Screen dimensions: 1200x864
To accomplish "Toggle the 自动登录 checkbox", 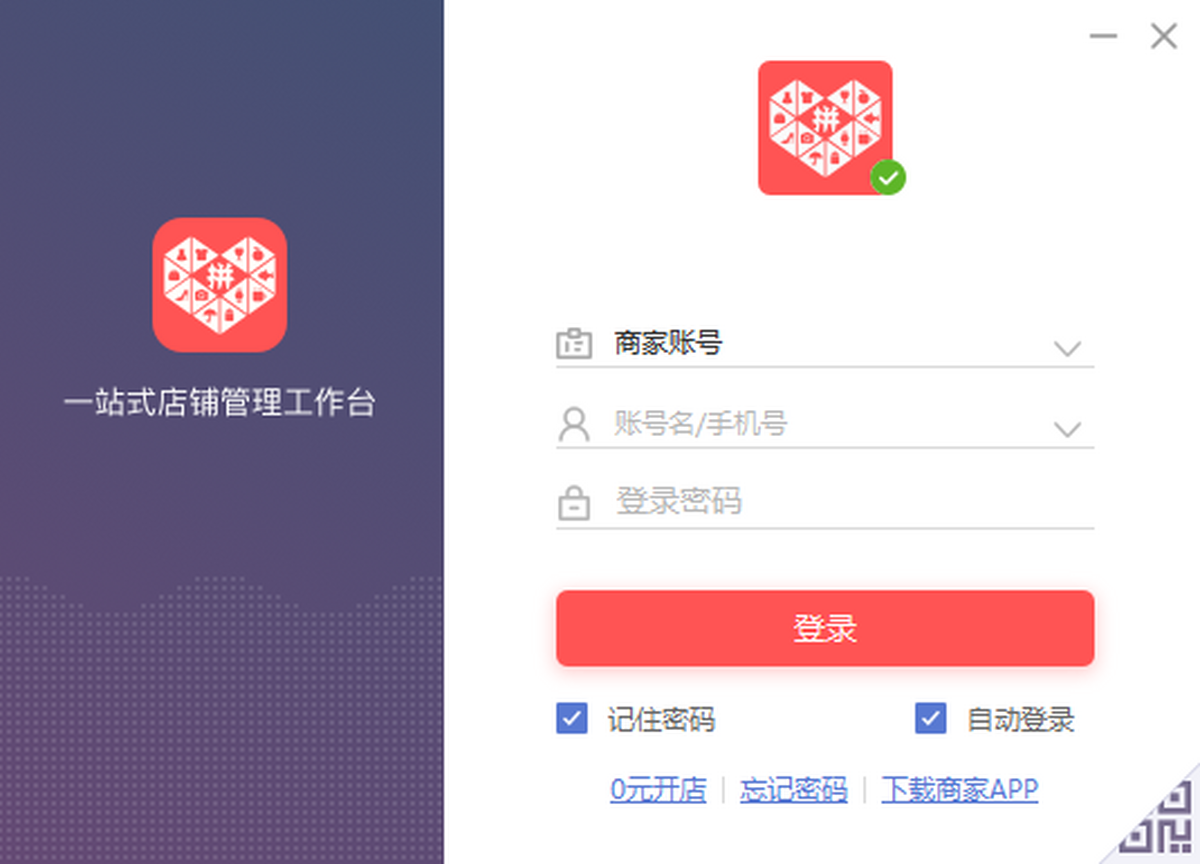I will tap(931, 719).
